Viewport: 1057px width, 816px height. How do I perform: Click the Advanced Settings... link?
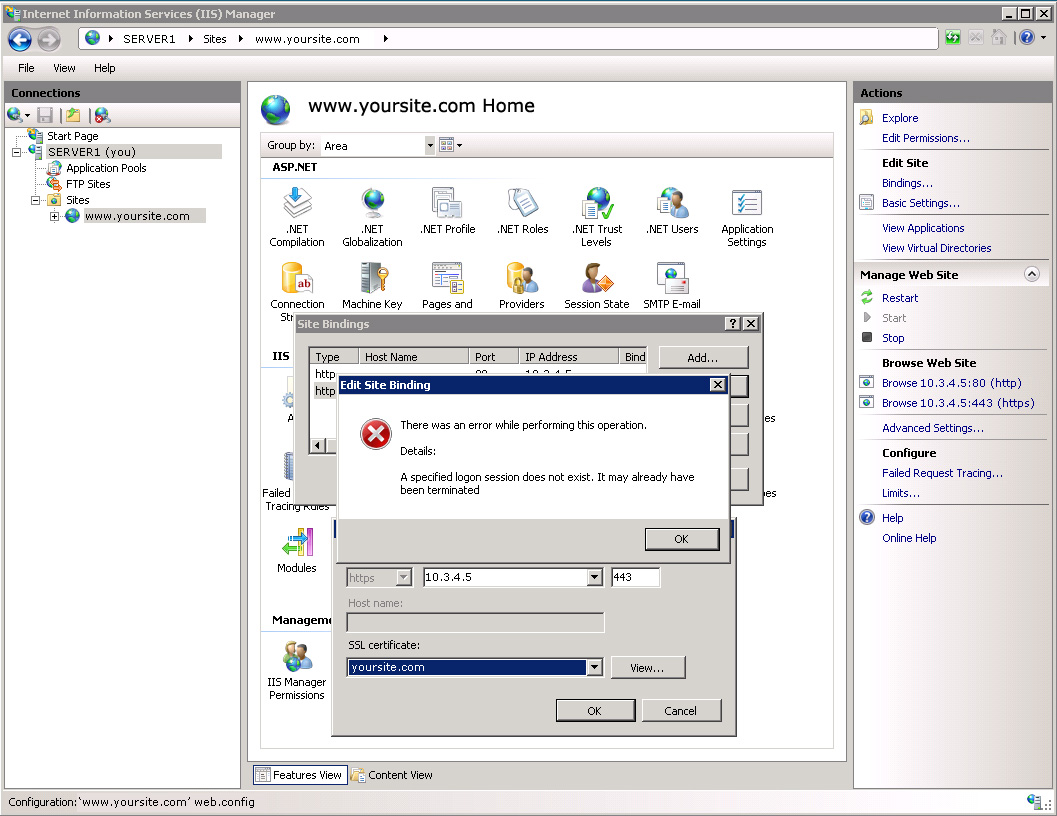tap(933, 428)
